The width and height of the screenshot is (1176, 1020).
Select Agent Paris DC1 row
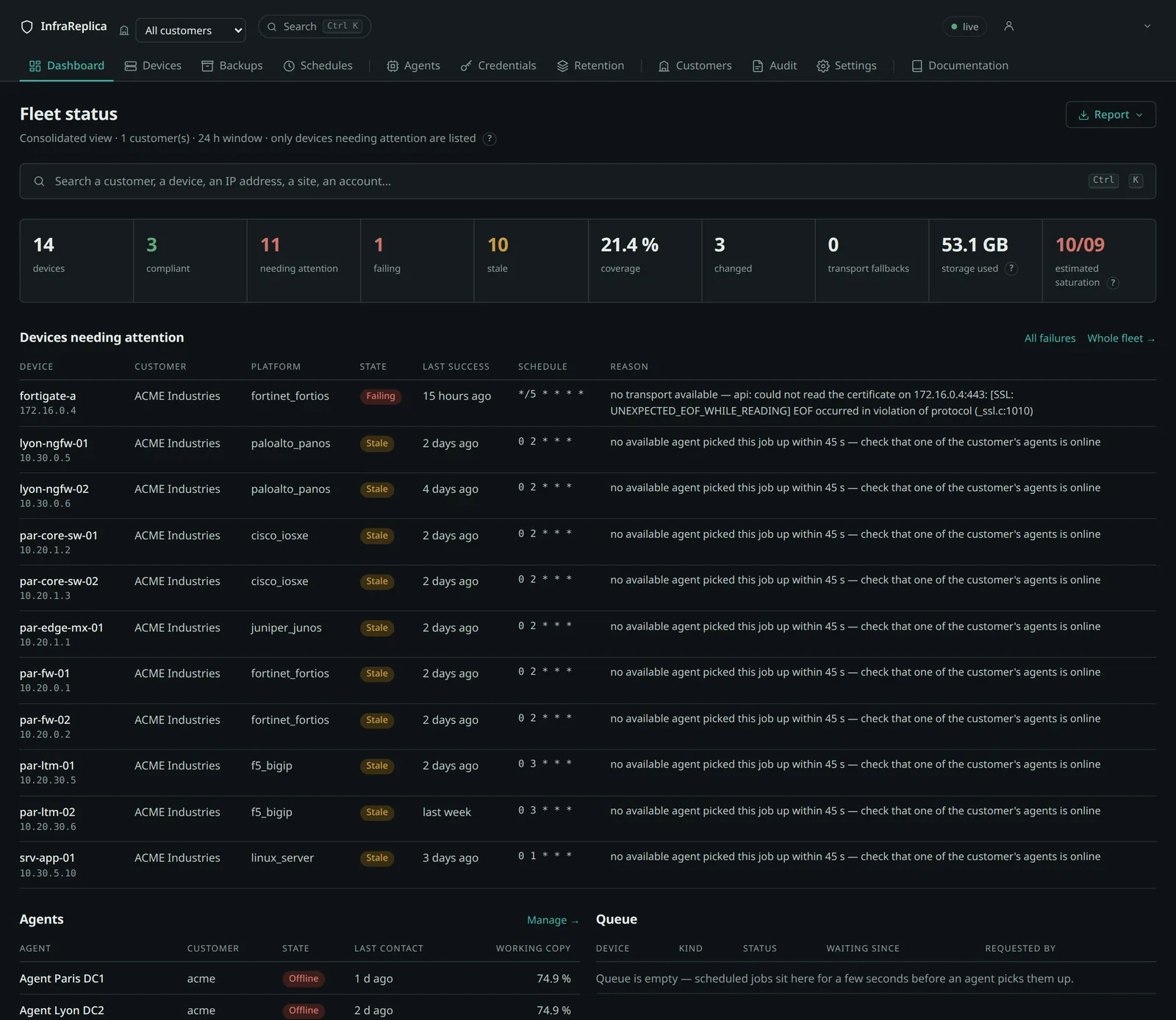click(x=299, y=978)
